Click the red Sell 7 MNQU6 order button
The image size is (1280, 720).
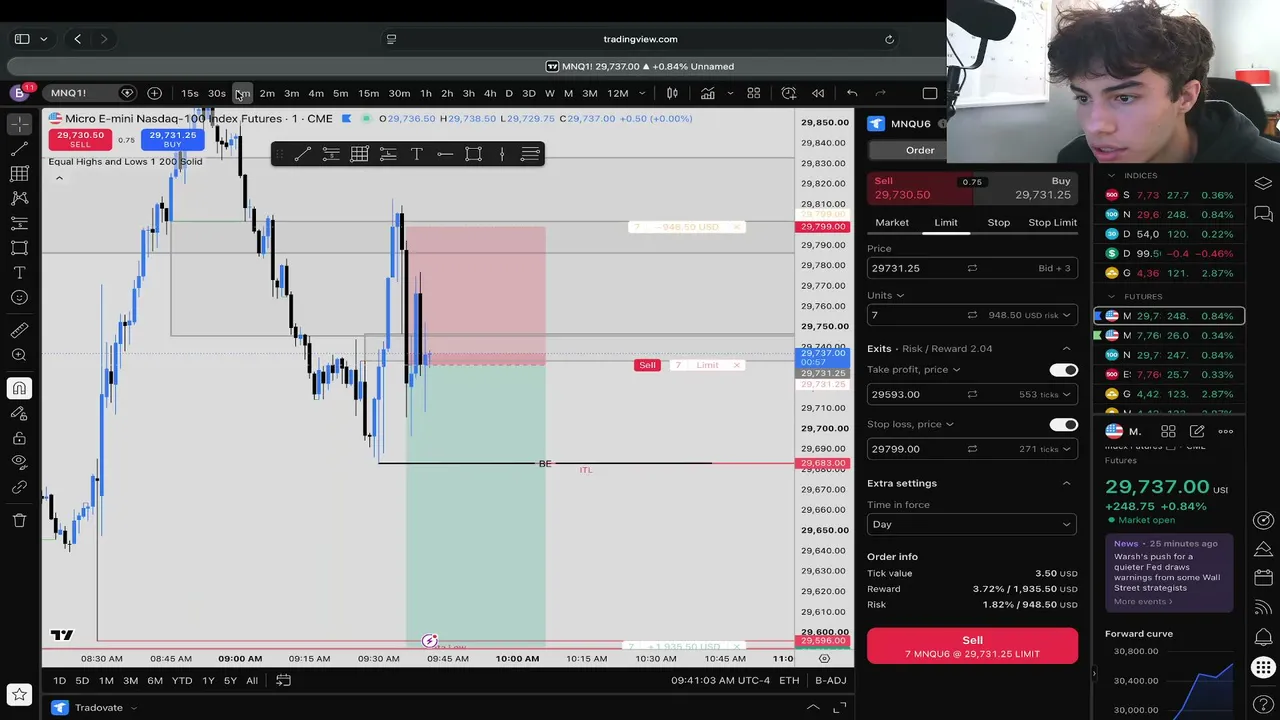pyautogui.click(x=972, y=646)
